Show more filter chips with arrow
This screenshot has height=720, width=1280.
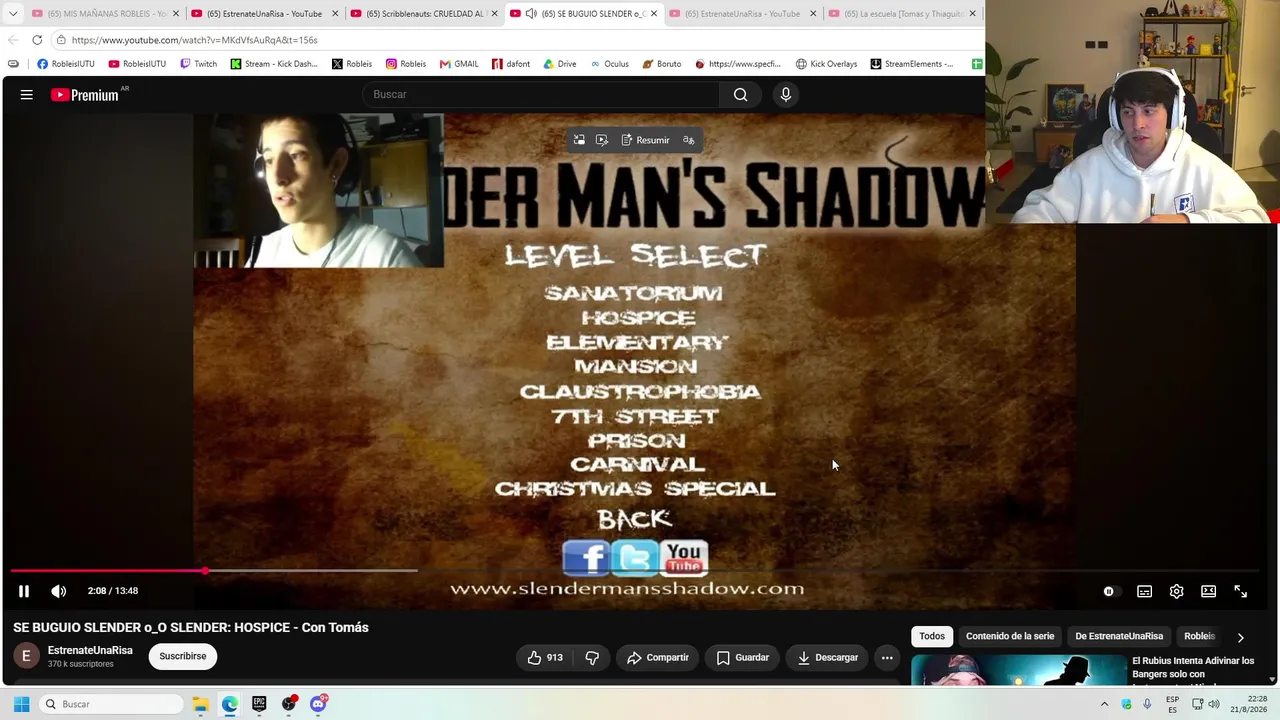coord(1241,637)
